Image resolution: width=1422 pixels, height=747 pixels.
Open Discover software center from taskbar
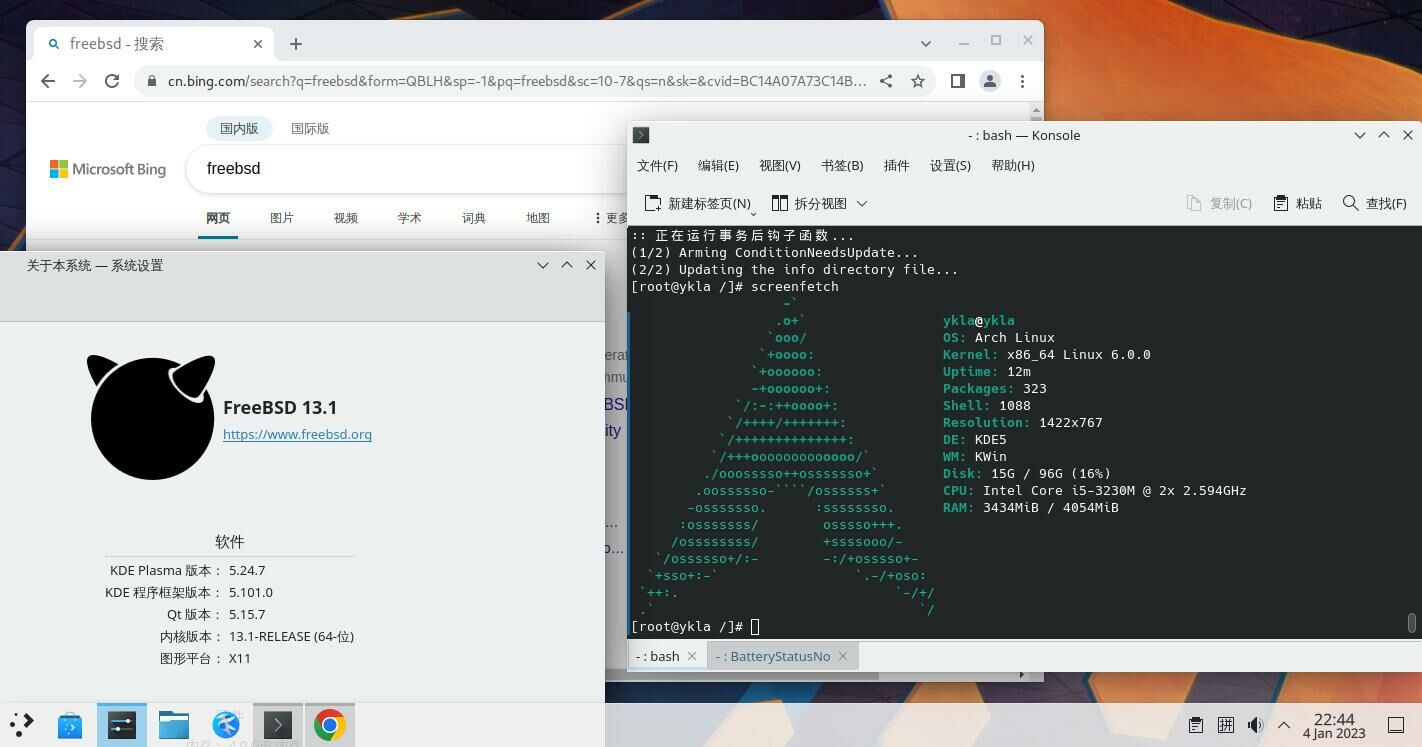coord(70,725)
